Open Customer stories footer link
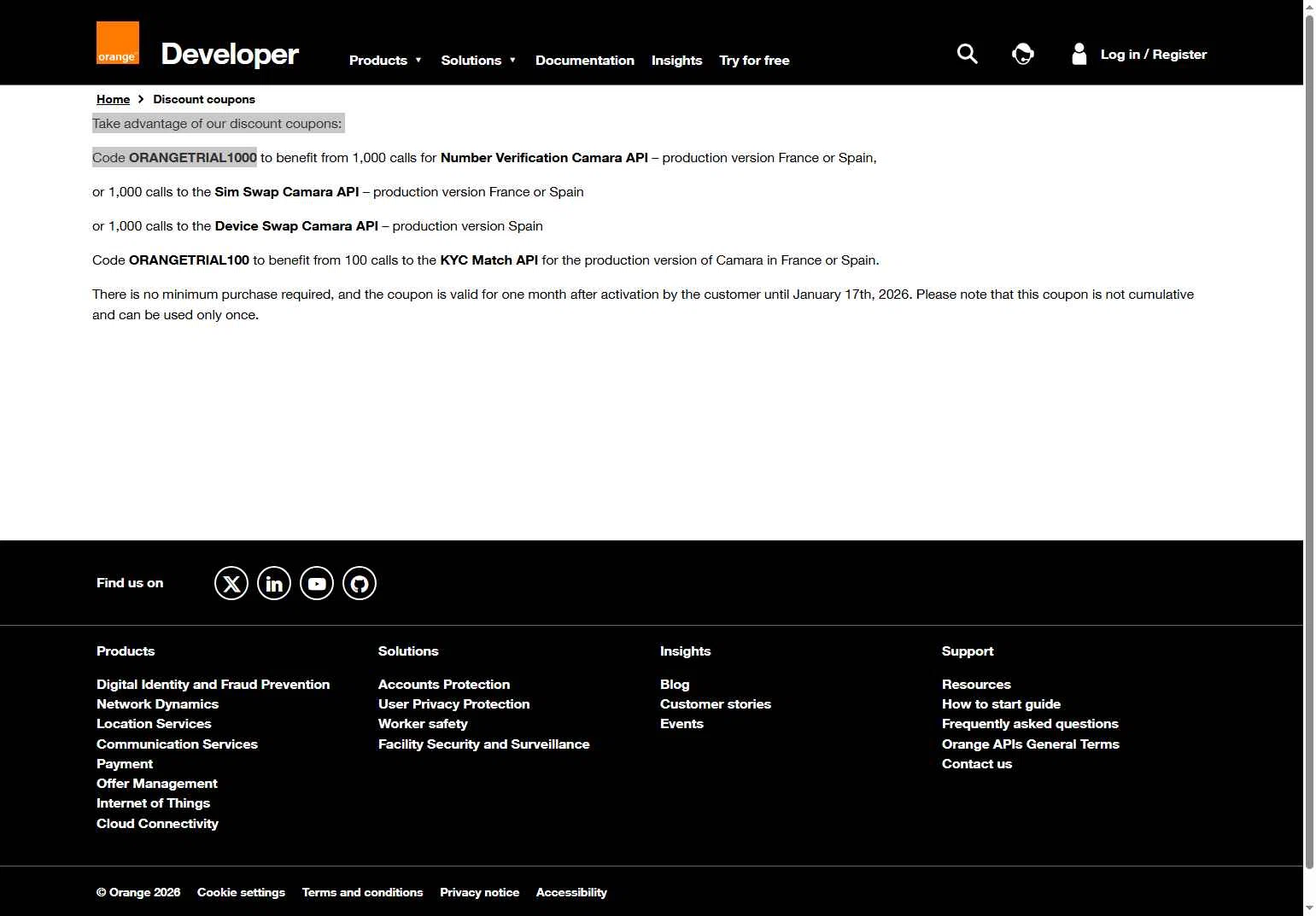Image resolution: width=1316 pixels, height=916 pixels. tap(715, 704)
